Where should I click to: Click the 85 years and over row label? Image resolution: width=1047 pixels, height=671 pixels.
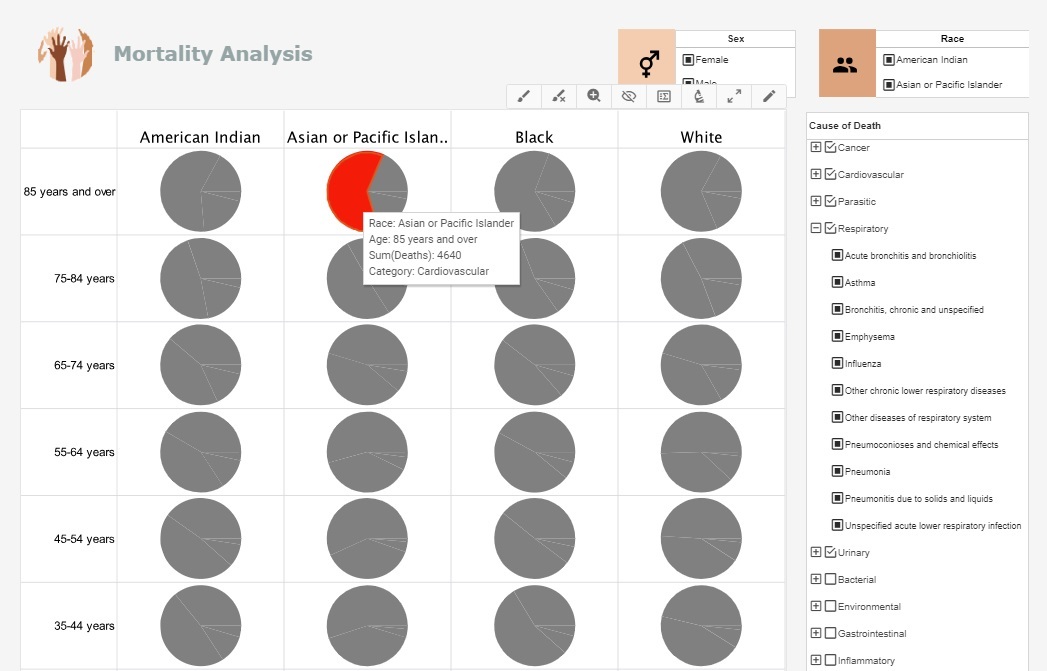(x=69, y=192)
